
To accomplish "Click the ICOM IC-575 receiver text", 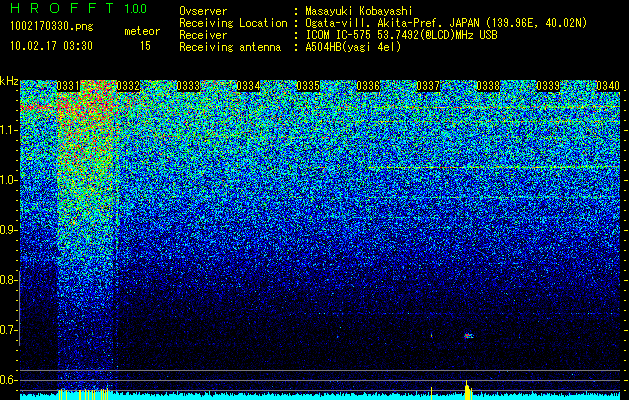I will click(x=401, y=35).
